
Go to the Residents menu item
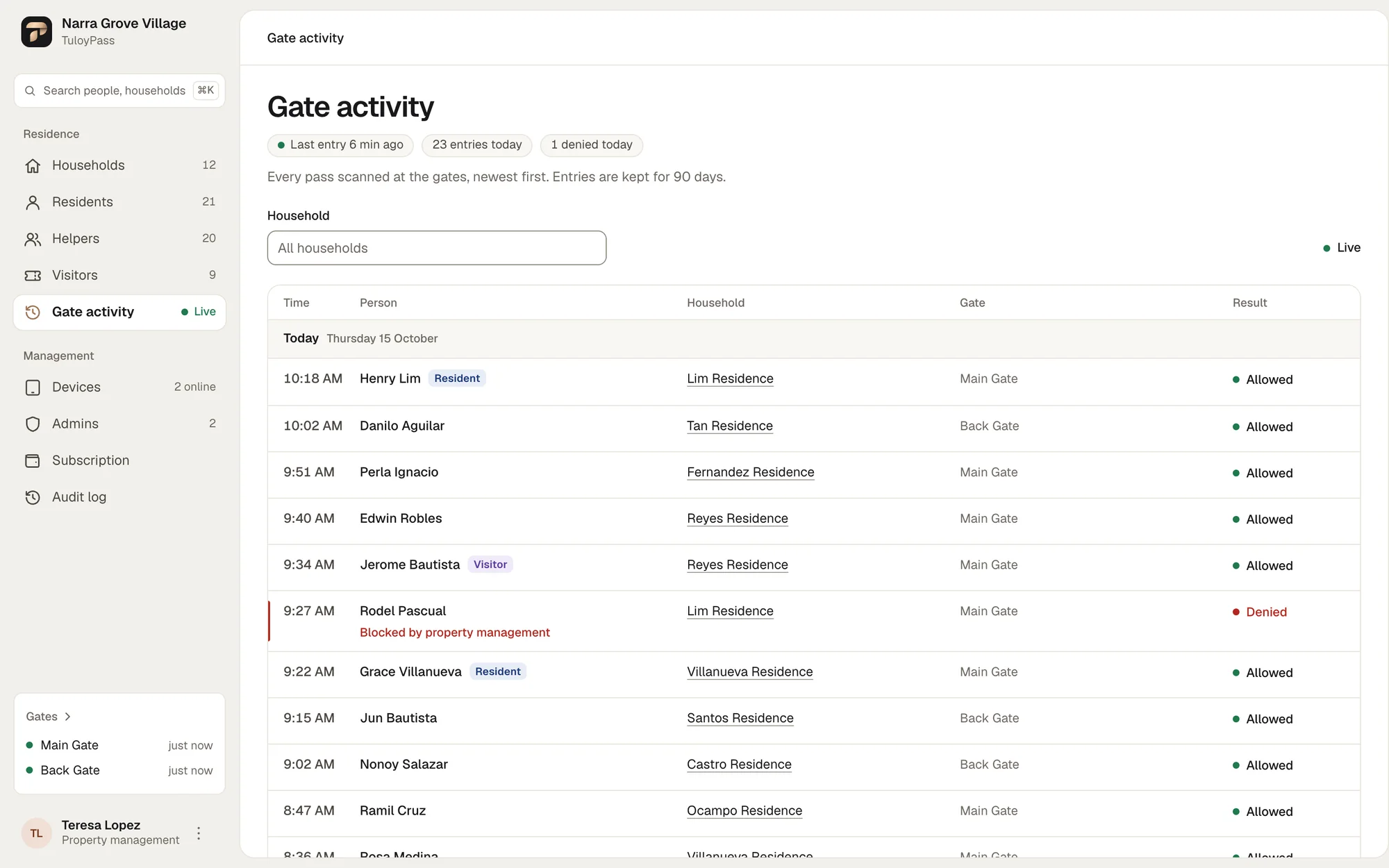point(119,202)
